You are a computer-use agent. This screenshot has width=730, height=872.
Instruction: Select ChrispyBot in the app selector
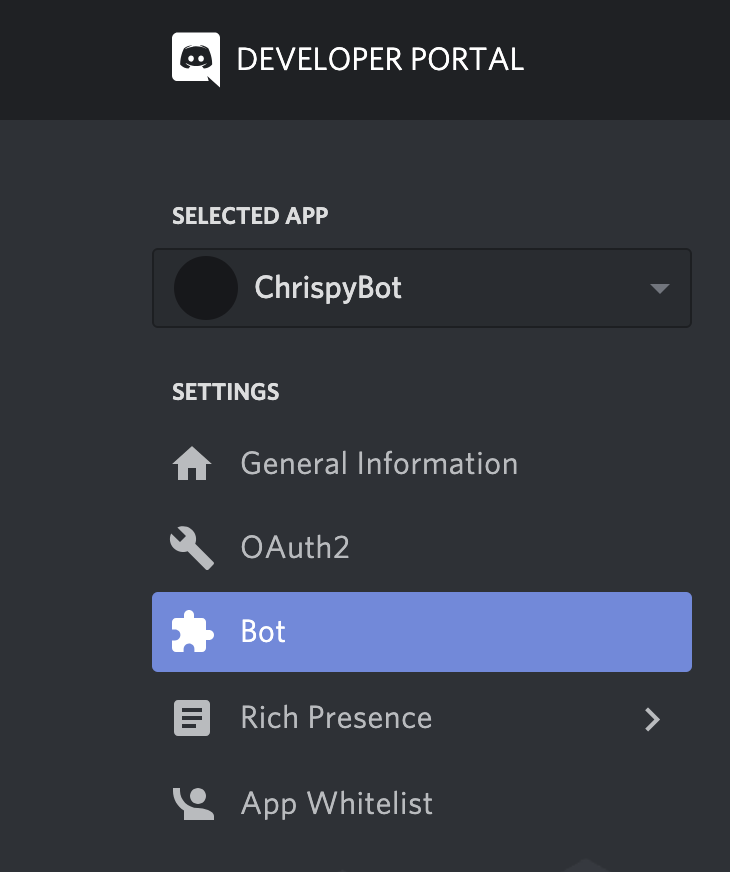[x=330, y=288]
